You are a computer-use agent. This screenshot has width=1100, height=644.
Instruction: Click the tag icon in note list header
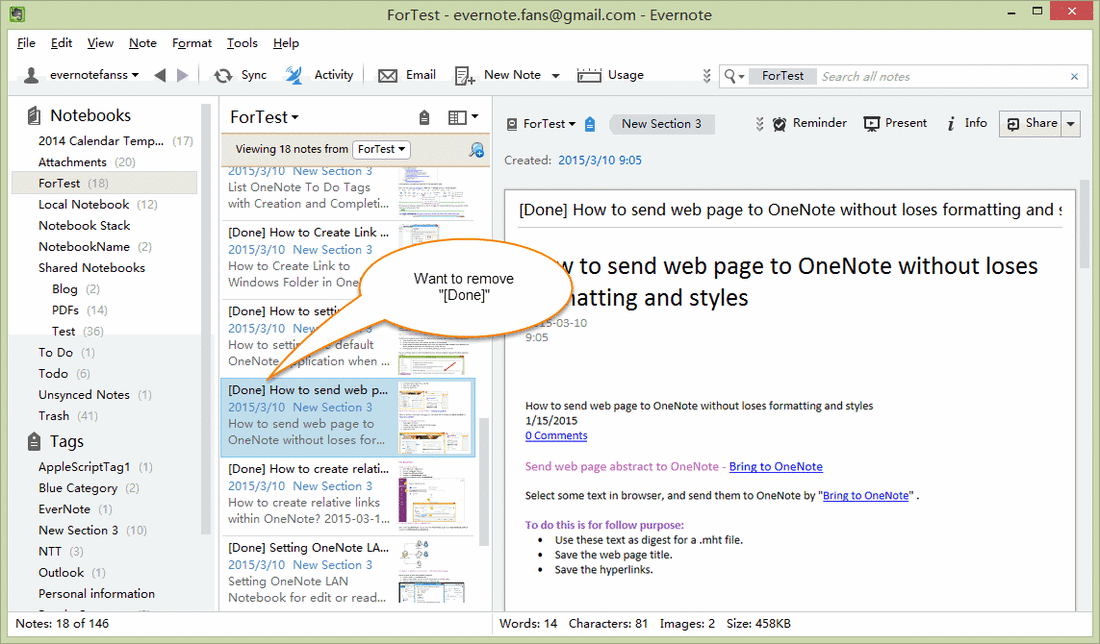[424, 117]
